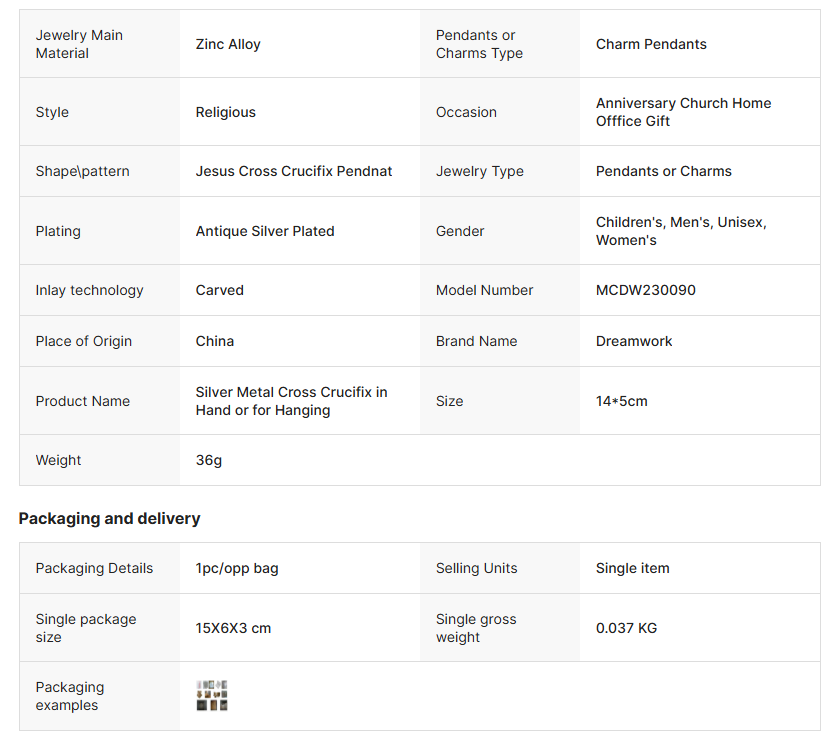The image size is (836, 744).
Task: Click the "Zinc Alloy" material value
Action: pos(228,44)
